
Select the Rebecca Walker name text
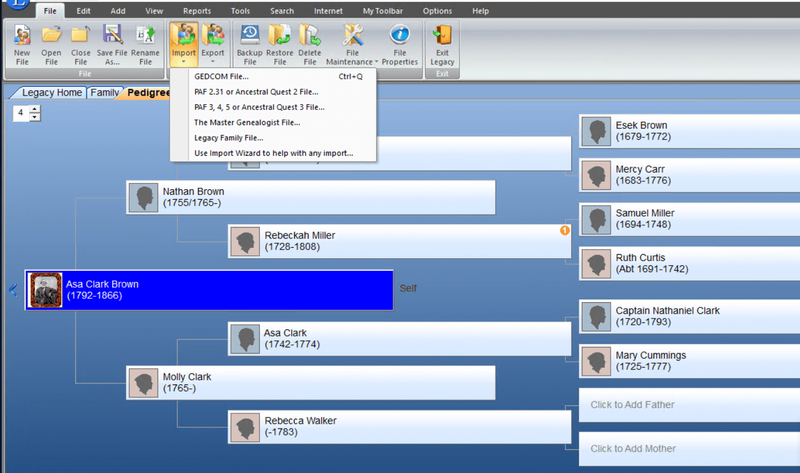(300, 420)
